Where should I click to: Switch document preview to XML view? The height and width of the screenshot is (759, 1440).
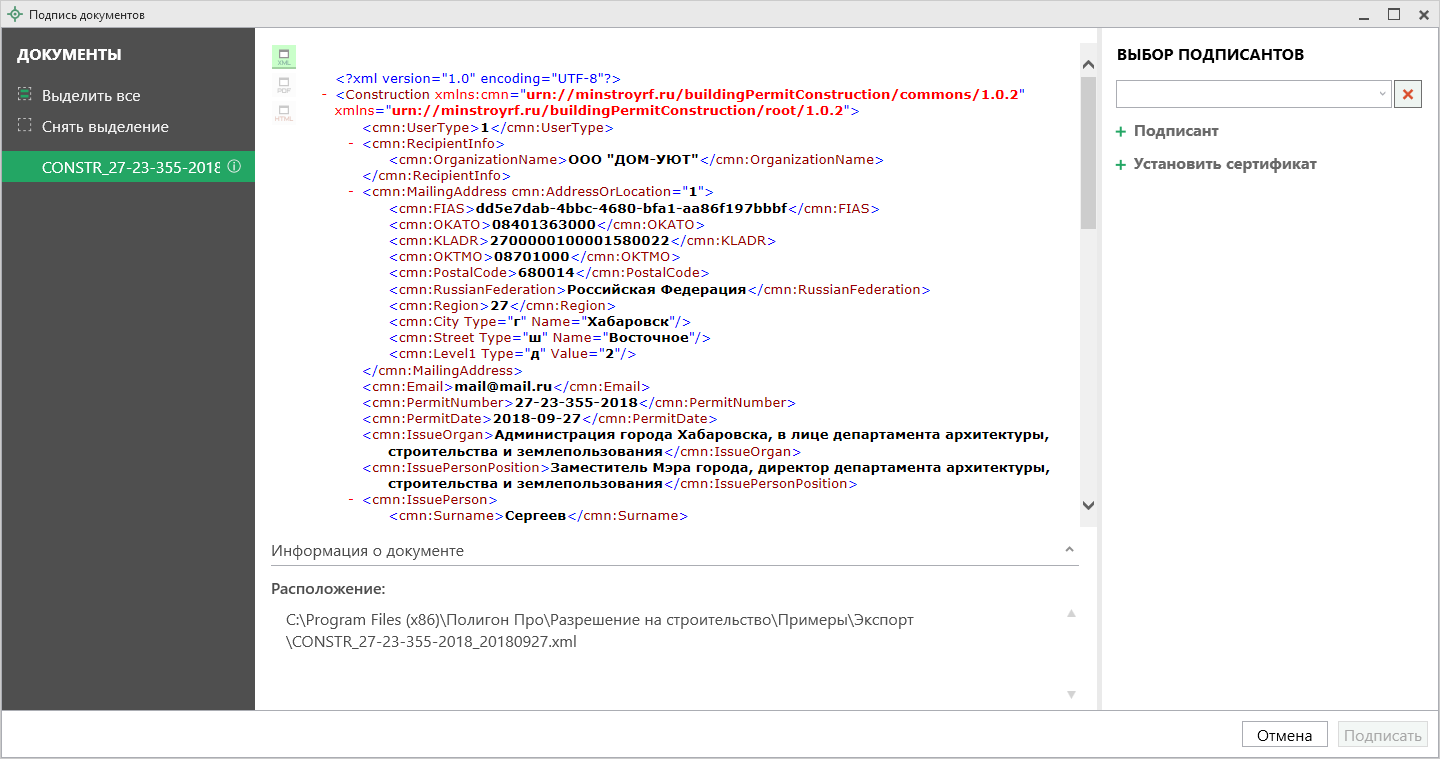284,57
